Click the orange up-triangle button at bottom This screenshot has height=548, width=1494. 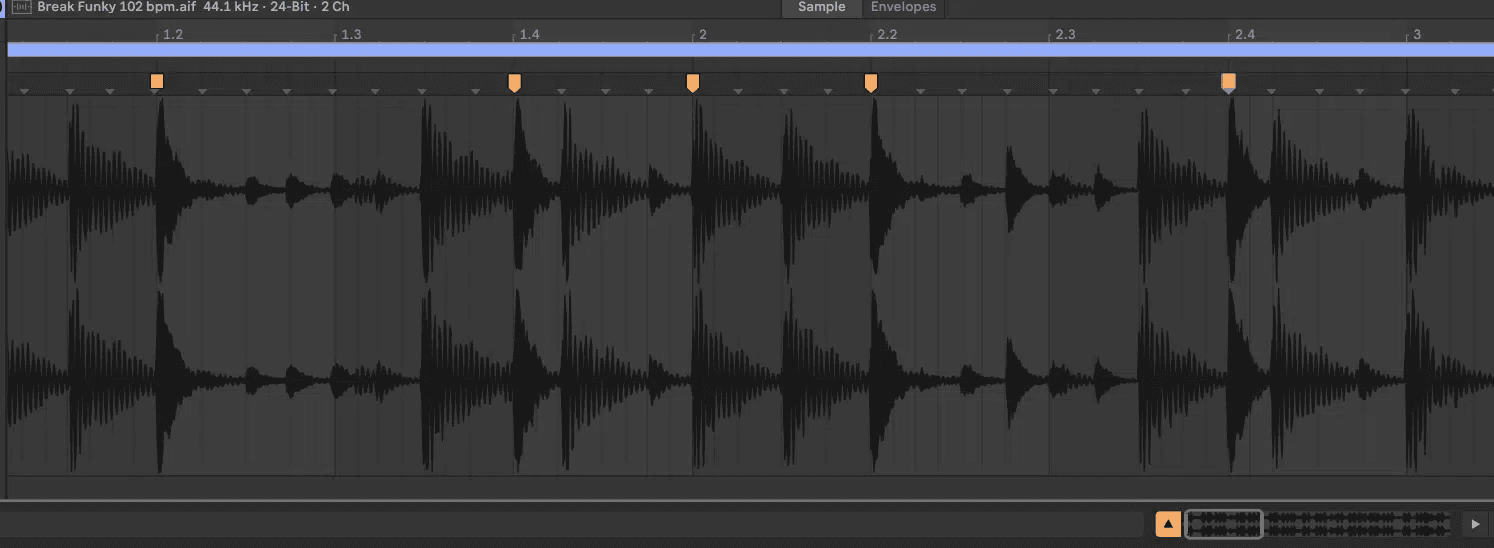1168,523
